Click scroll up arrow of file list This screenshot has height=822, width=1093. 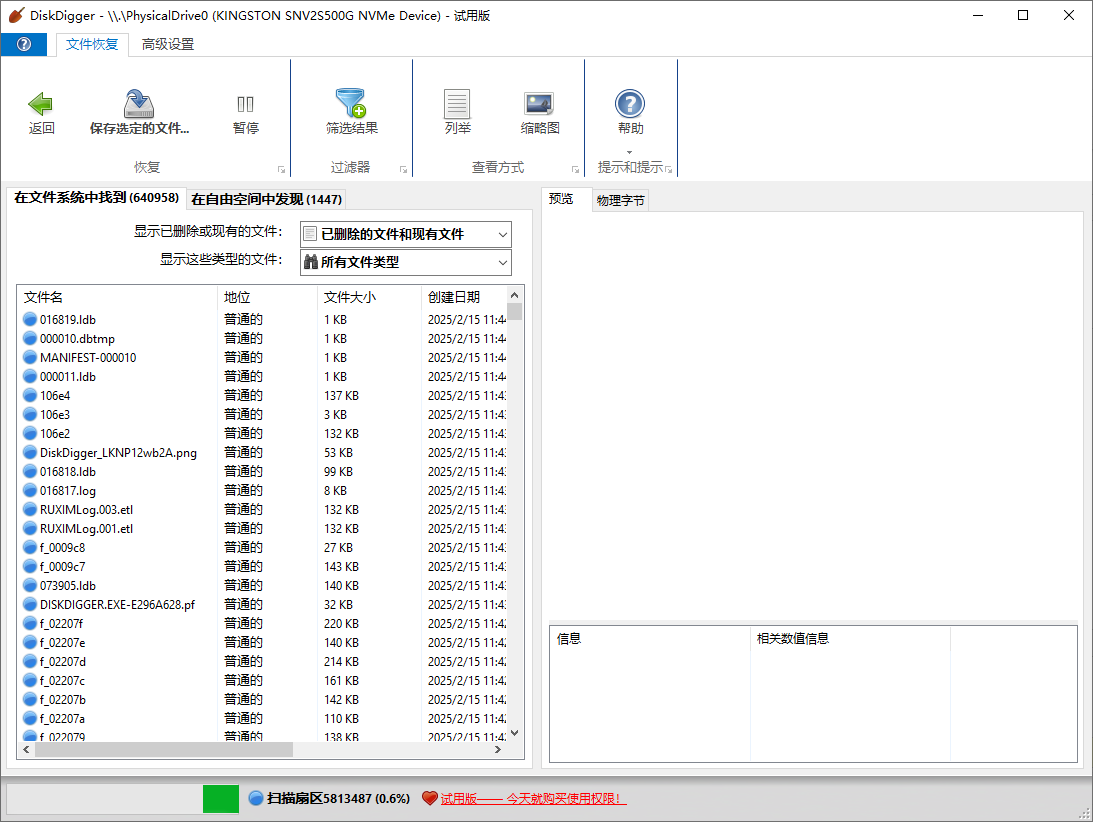pos(514,295)
